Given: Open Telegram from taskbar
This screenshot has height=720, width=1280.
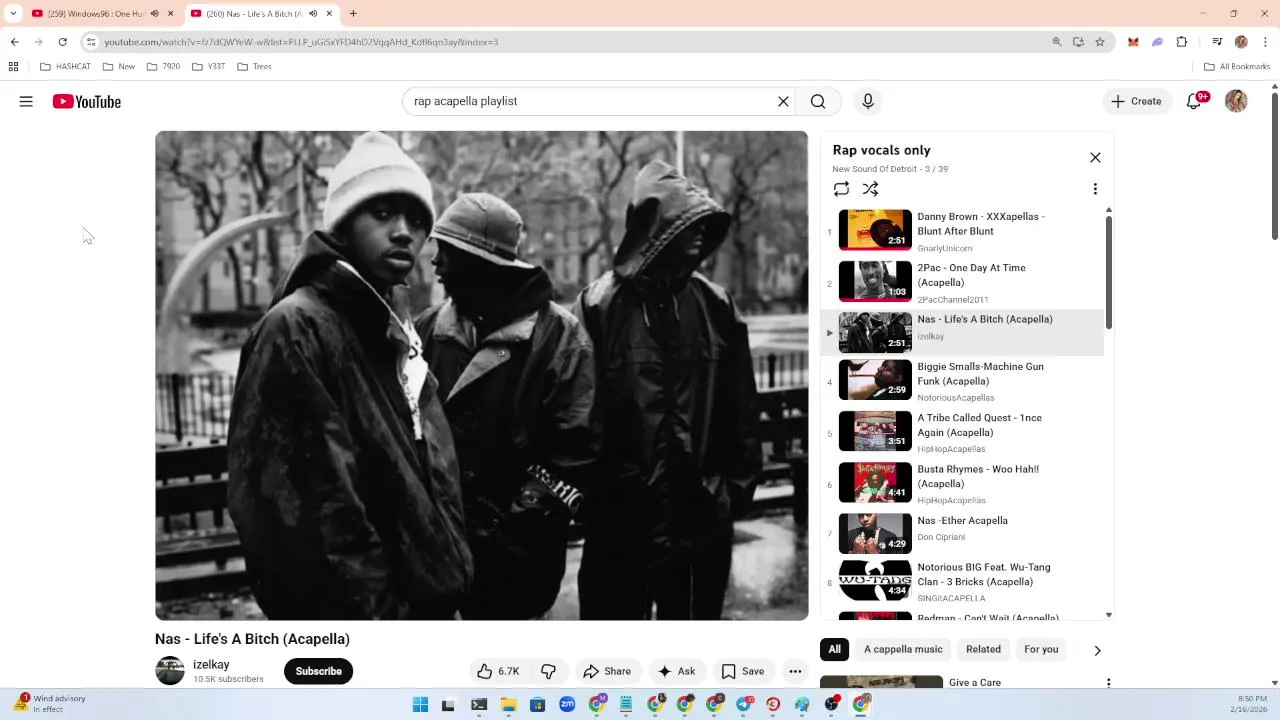Looking at the screenshot, I should (x=743, y=705).
